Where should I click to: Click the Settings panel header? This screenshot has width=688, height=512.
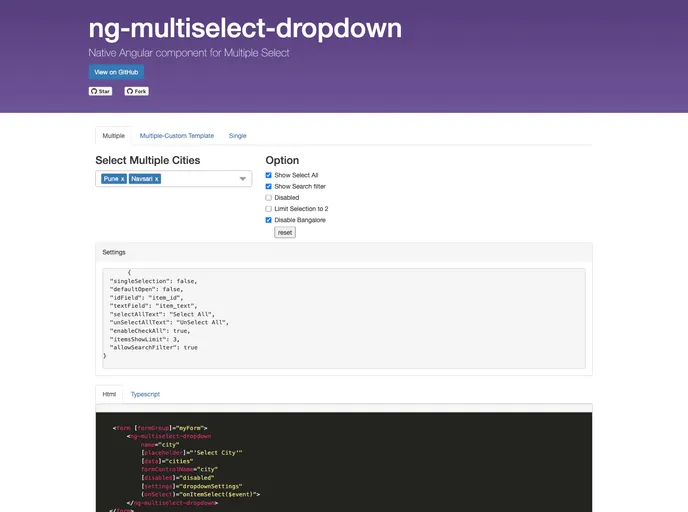coord(344,252)
